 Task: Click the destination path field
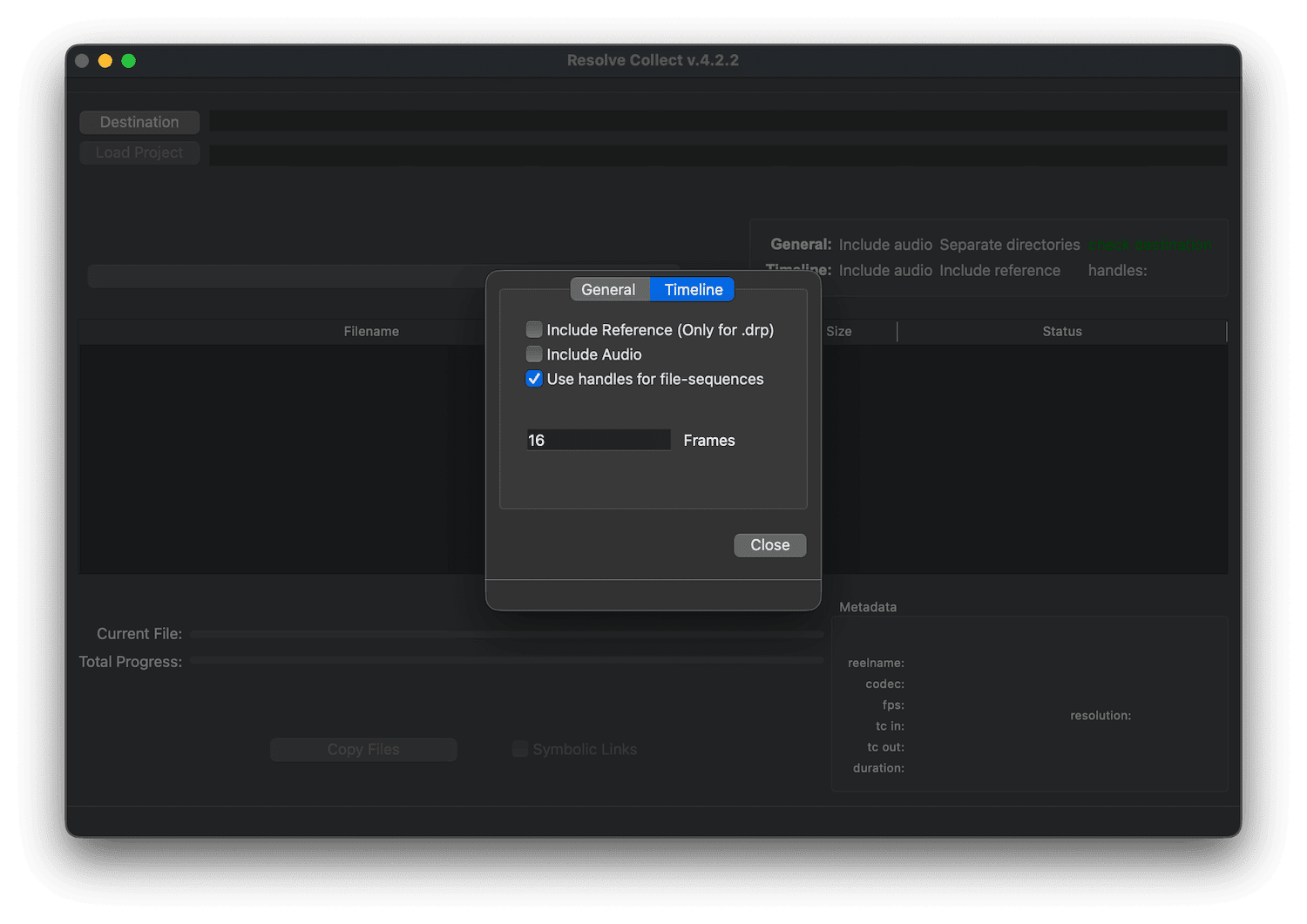[718, 121]
